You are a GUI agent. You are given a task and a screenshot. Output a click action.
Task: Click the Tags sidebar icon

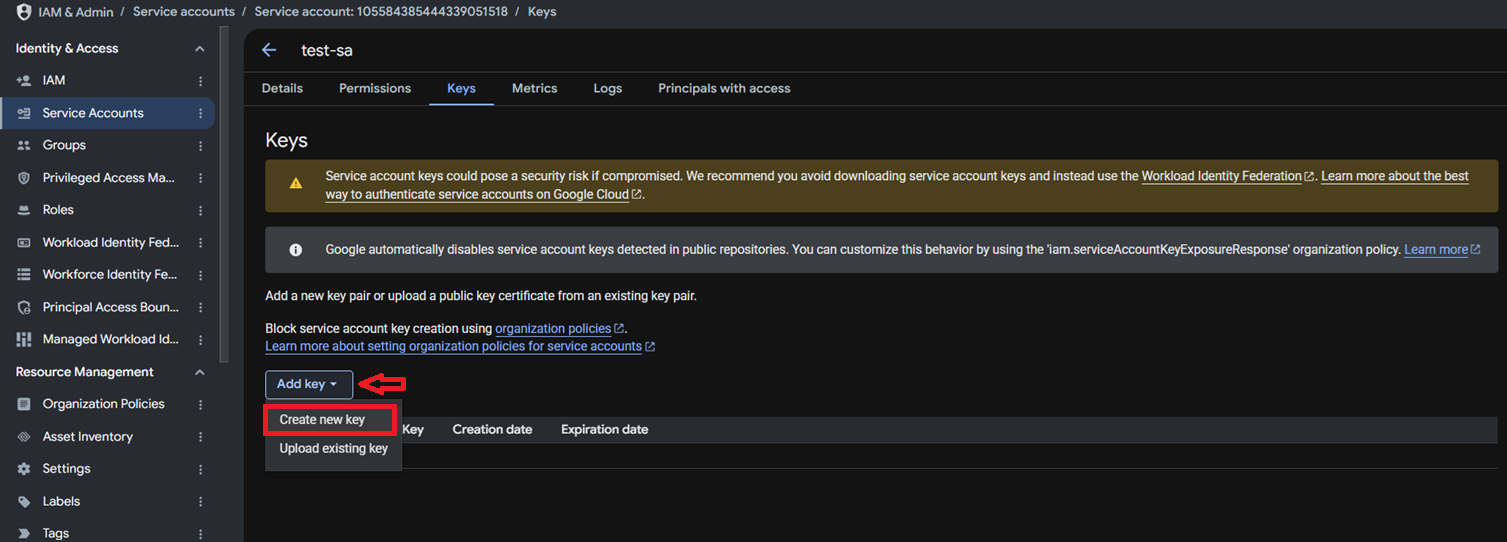tap(24, 533)
